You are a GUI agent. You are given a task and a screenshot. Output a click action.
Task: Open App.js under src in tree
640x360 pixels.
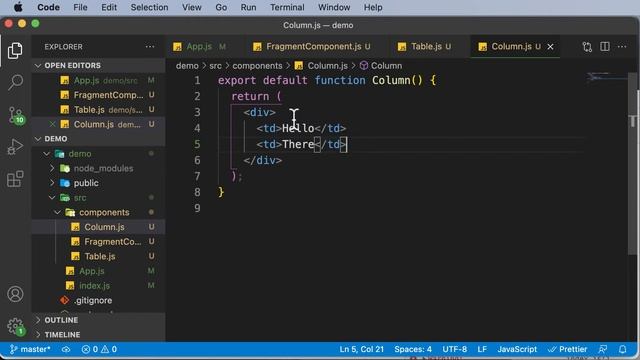(98, 271)
